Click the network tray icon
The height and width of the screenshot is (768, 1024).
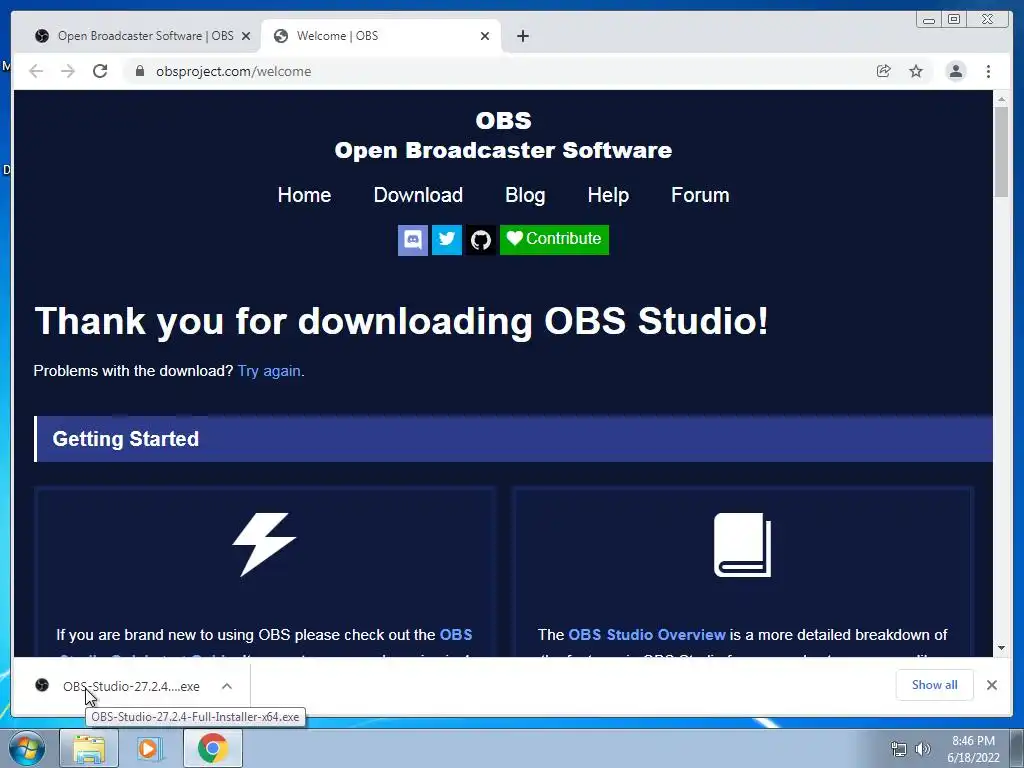pyautogui.click(x=899, y=749)
